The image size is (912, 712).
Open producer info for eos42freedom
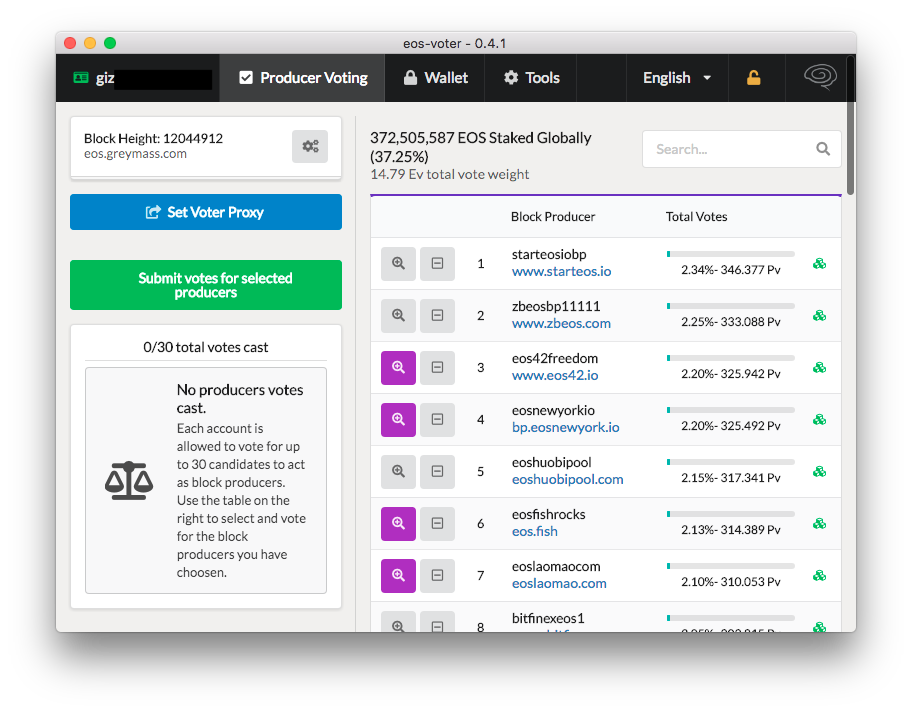pyautogui.click(x=398, y=368)
